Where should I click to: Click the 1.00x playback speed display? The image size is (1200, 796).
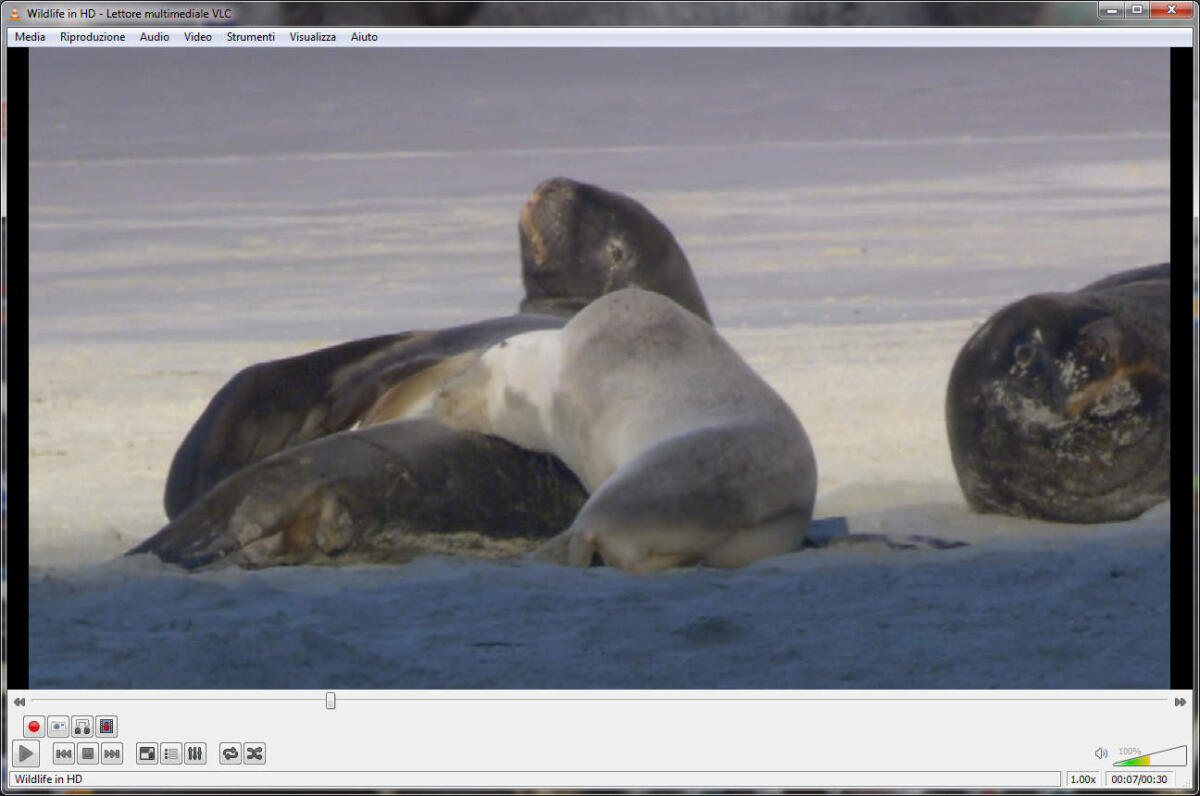click(1083, 778)
